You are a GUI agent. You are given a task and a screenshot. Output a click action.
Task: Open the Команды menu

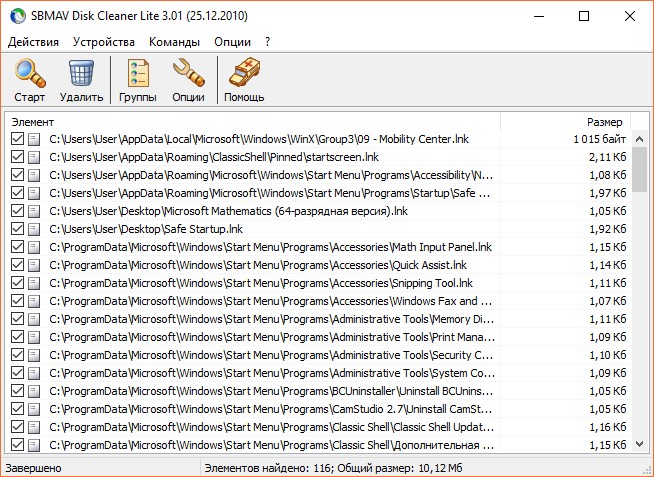click(x=174, y=42)
